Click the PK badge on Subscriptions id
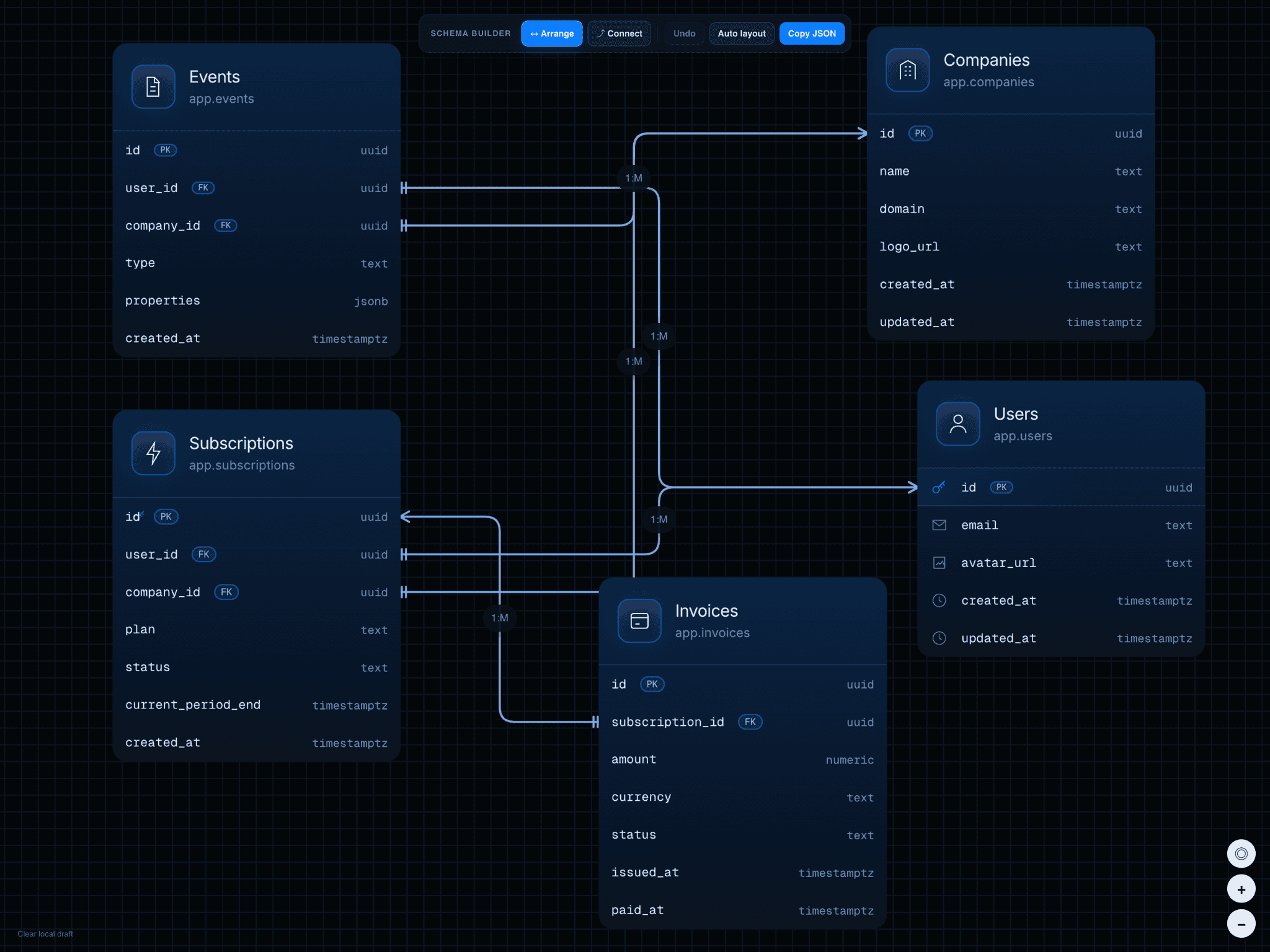The image size is (1270, 952). tap(166, 517)
